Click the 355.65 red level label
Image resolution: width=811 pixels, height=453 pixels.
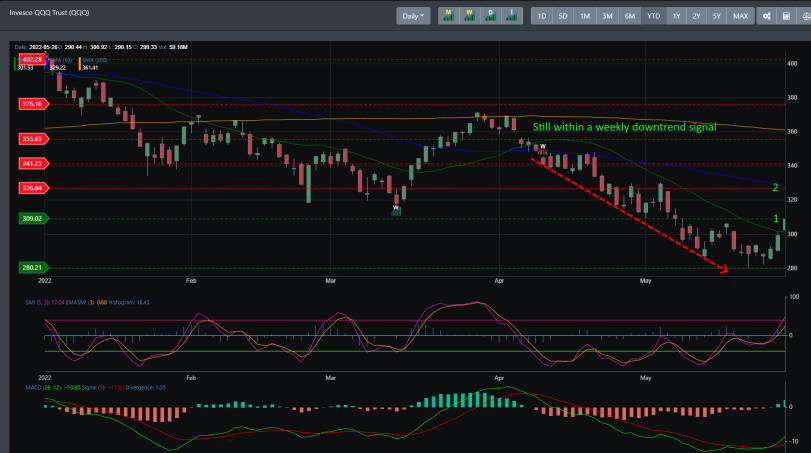tap(32, 139)
